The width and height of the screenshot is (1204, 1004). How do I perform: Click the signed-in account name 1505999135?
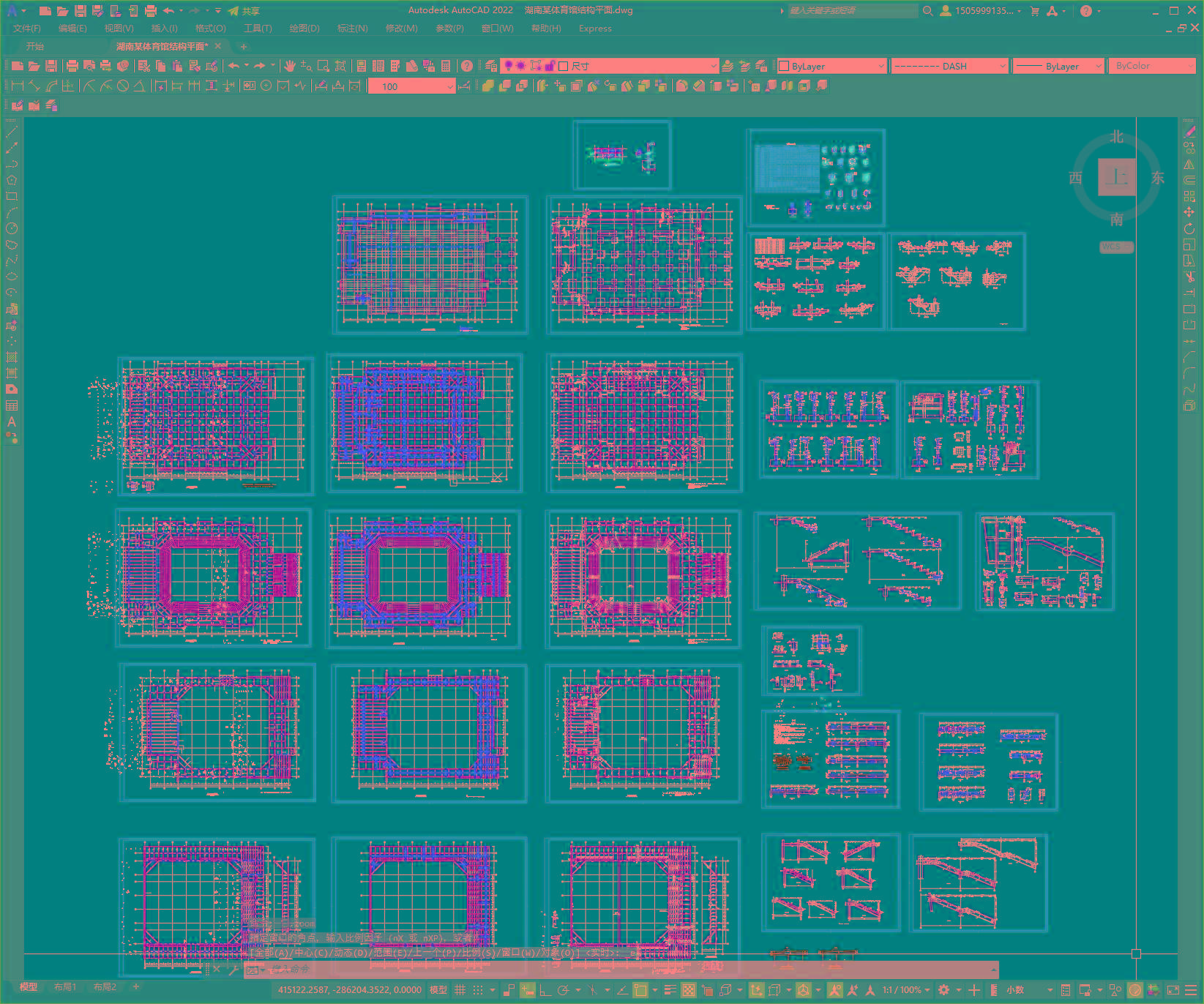tap(984, 11)
